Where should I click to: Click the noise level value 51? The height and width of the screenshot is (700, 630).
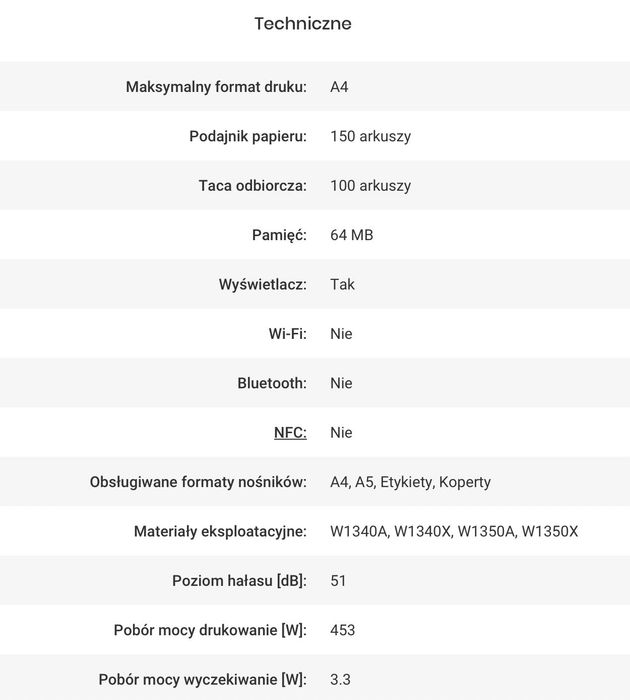(x=338, y=581)
